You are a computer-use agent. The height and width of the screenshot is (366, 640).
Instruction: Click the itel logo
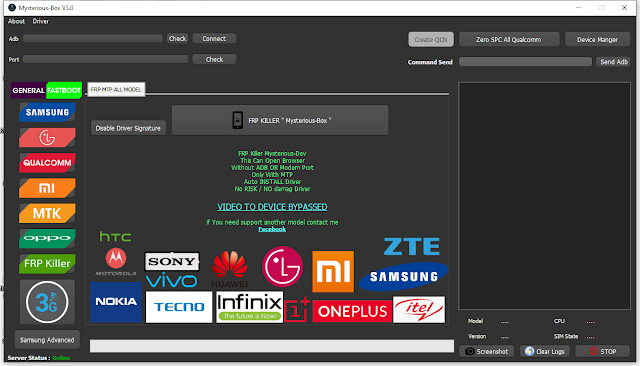coord(419,310)
